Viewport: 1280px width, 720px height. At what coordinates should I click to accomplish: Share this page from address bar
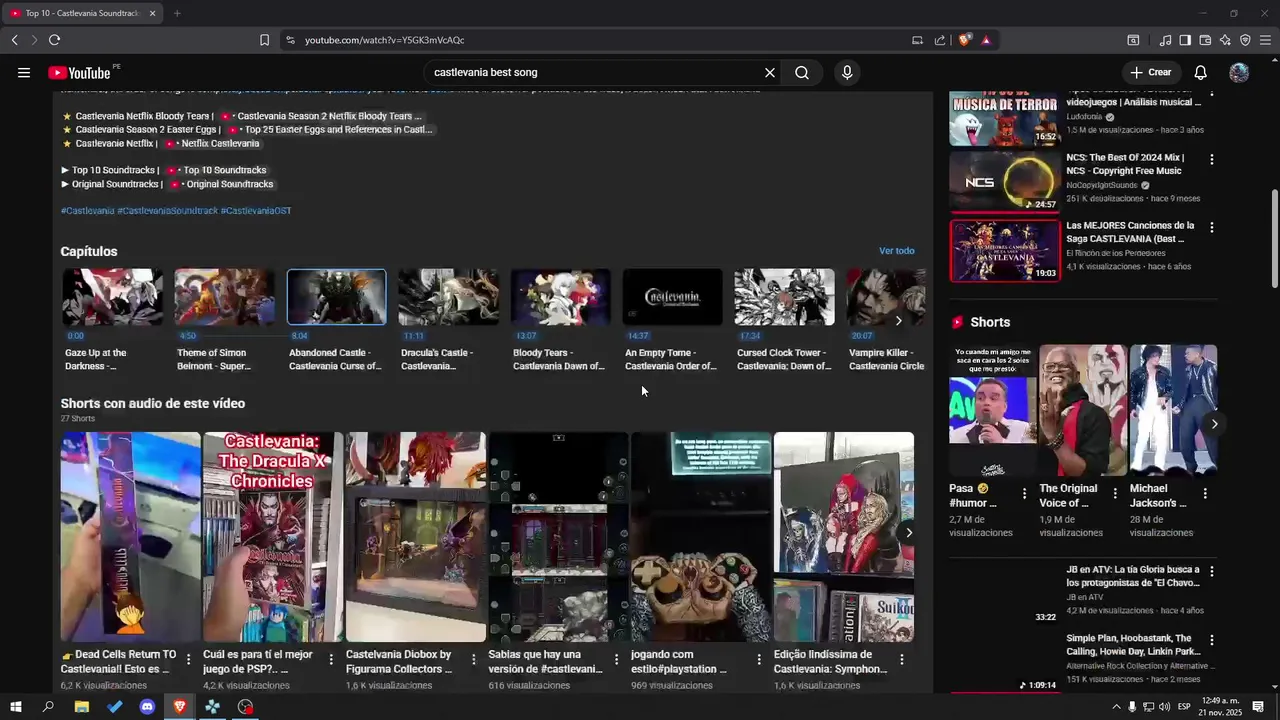[x=940, y=40]
